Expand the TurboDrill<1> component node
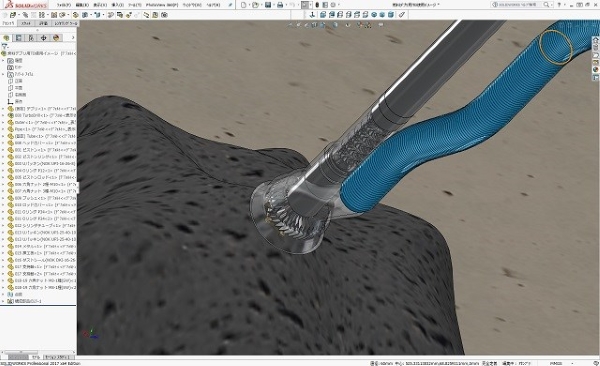Image resolution: width=600 pixels, height=366 pixels. pyautogui.click(x=3, y=116)
